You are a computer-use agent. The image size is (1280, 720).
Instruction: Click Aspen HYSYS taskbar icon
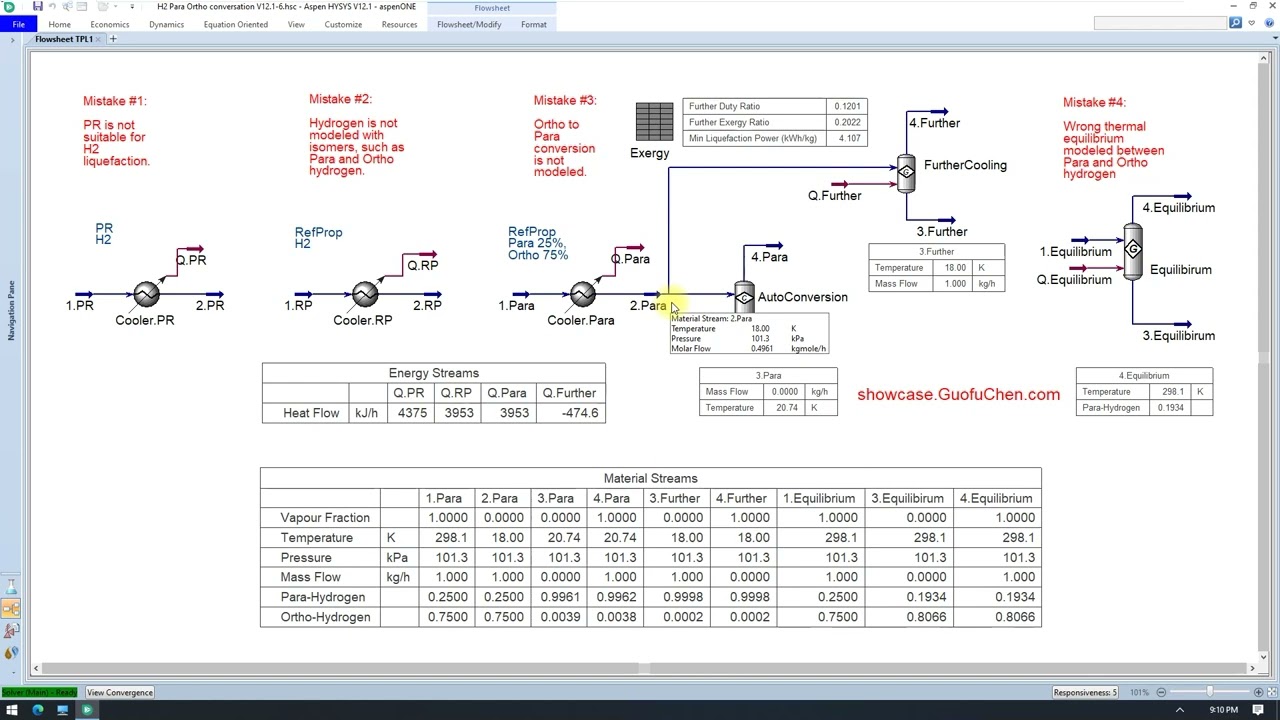(87, 710)
